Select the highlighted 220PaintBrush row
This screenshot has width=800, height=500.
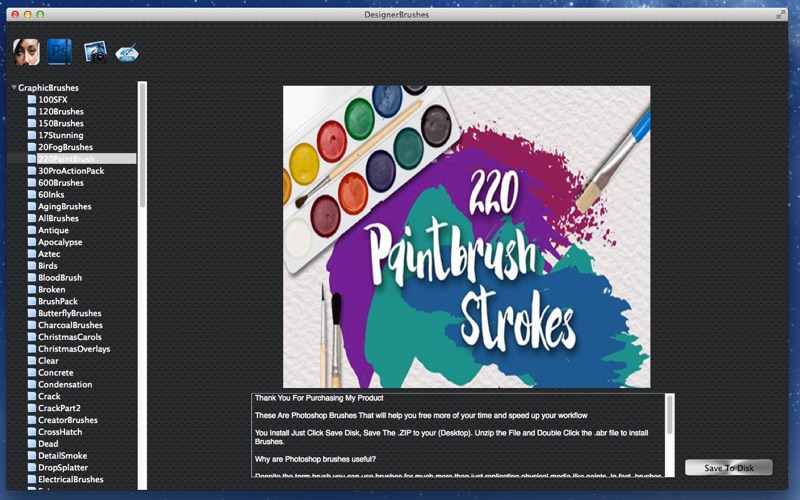[x=72, y=159]
